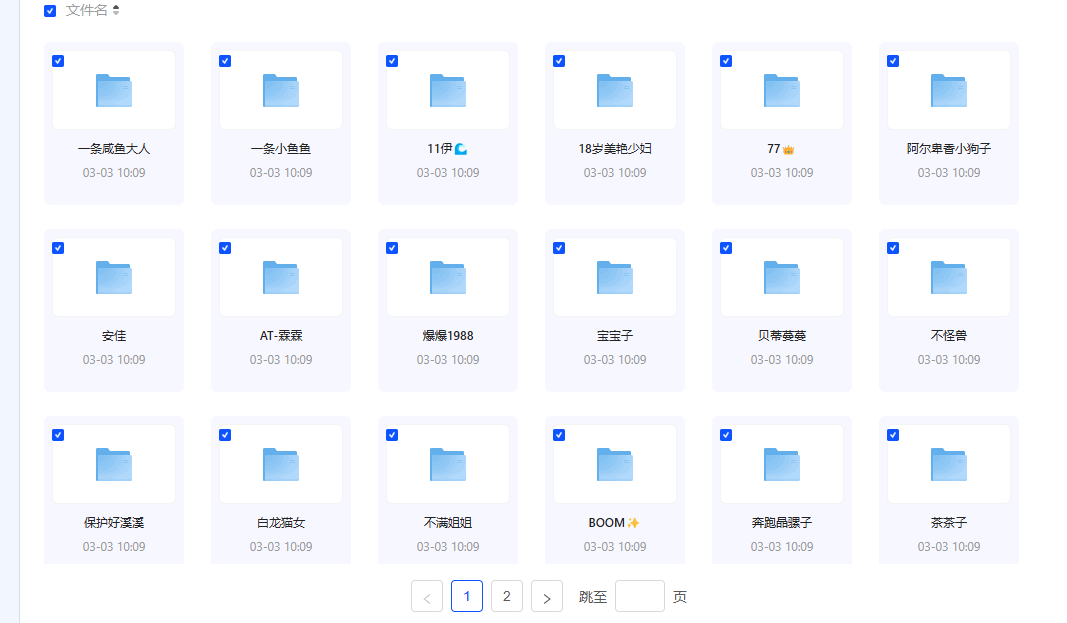Select page 1 in pagination
Image resolution: width=1067 pixels, height=623 pixels.
tap(467, 596)
